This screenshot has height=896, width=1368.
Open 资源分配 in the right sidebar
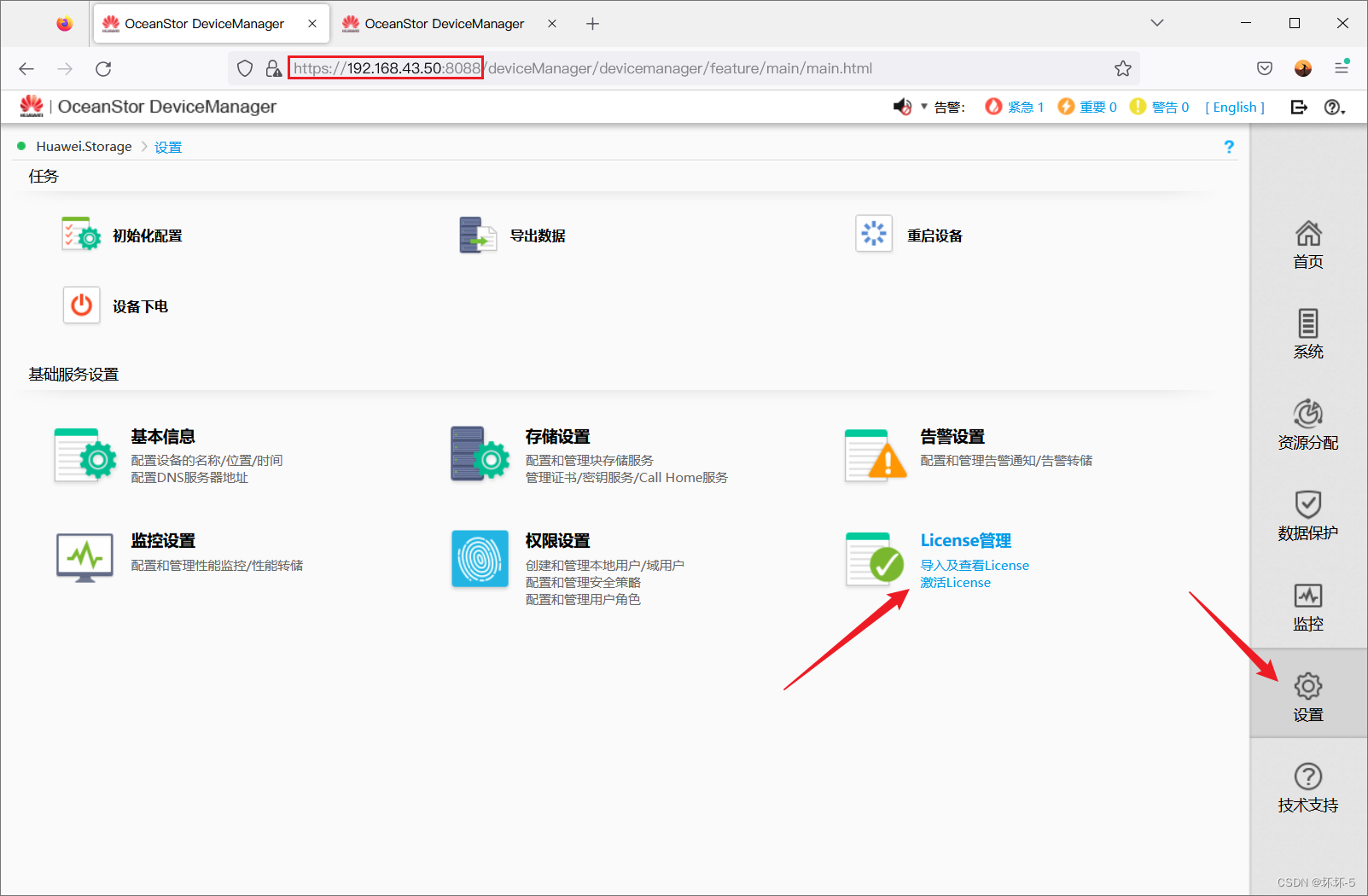tap(1308, 425)
